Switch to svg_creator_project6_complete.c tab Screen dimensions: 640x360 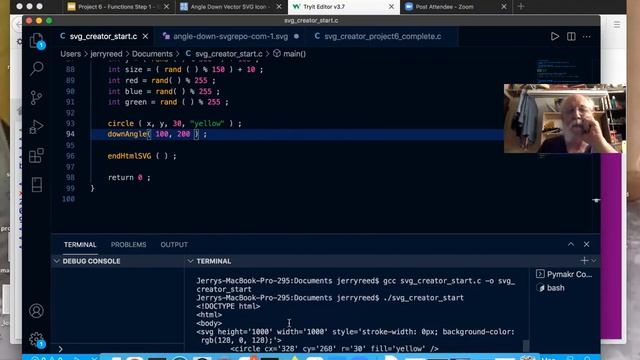coord(382,36)
